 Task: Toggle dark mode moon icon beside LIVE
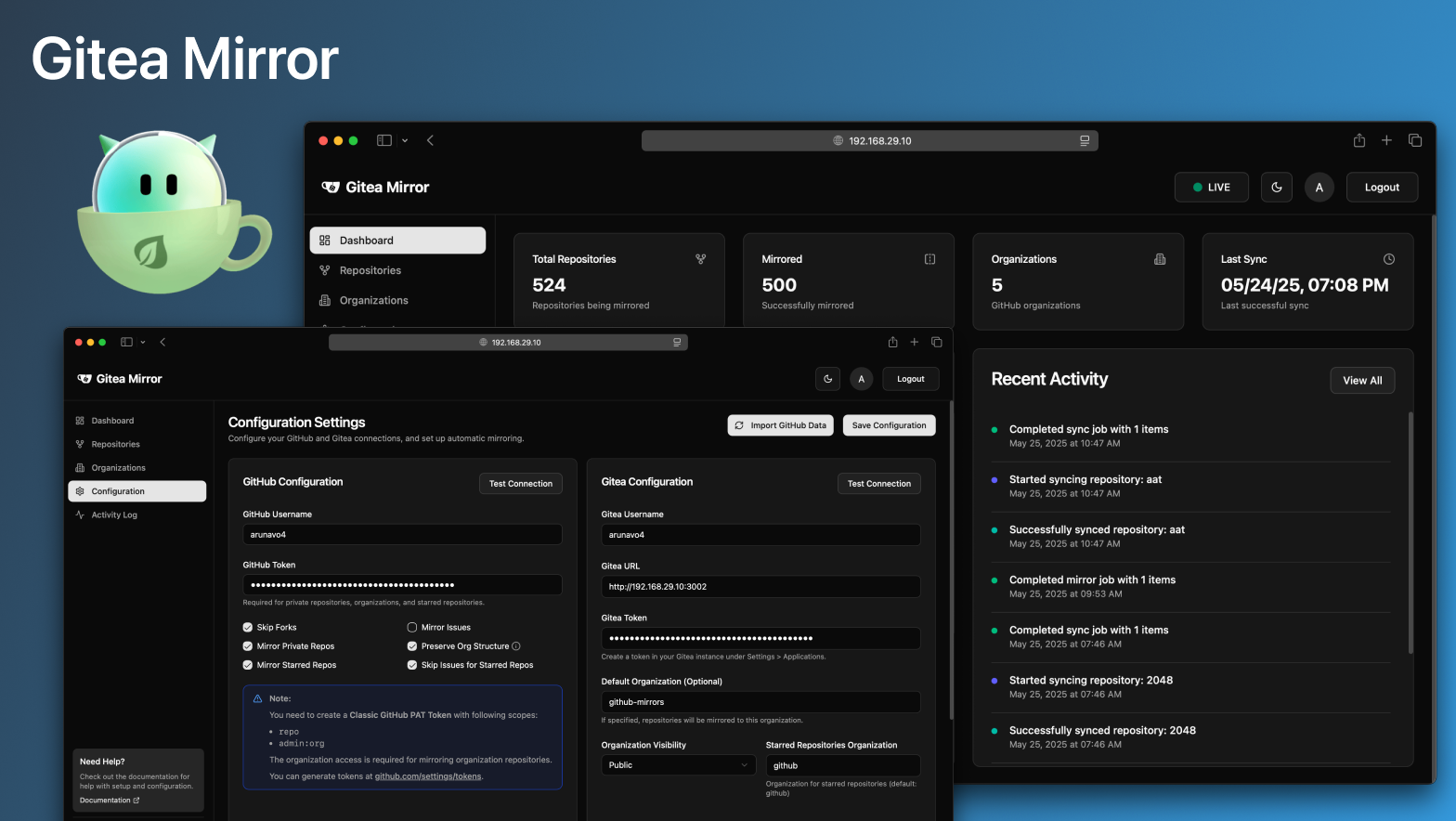[x=1276, y=188]
